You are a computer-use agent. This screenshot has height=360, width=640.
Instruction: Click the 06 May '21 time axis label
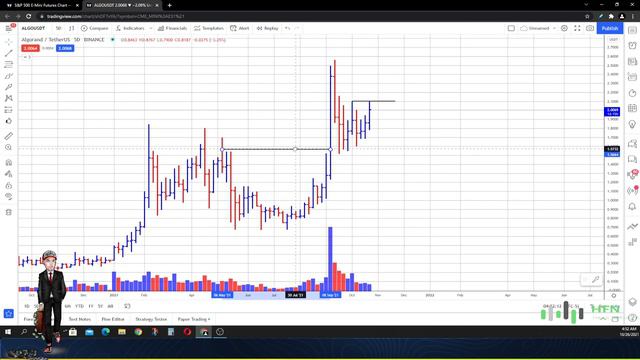coord(222,295)
